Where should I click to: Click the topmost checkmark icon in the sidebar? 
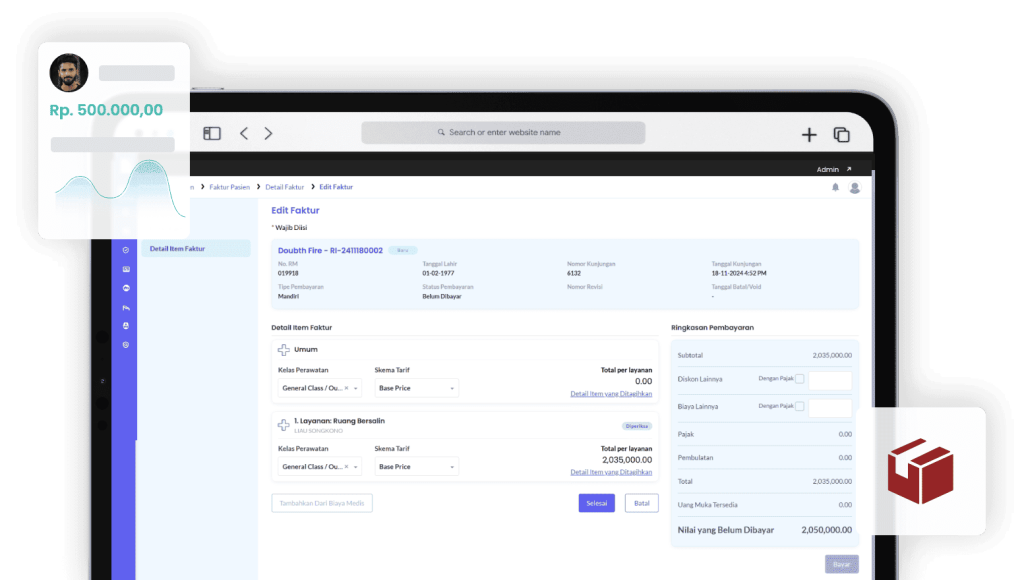(124, 248)
